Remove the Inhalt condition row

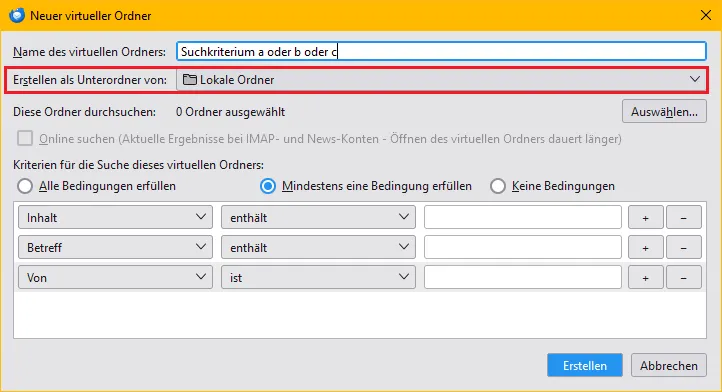tap(684, 217)
